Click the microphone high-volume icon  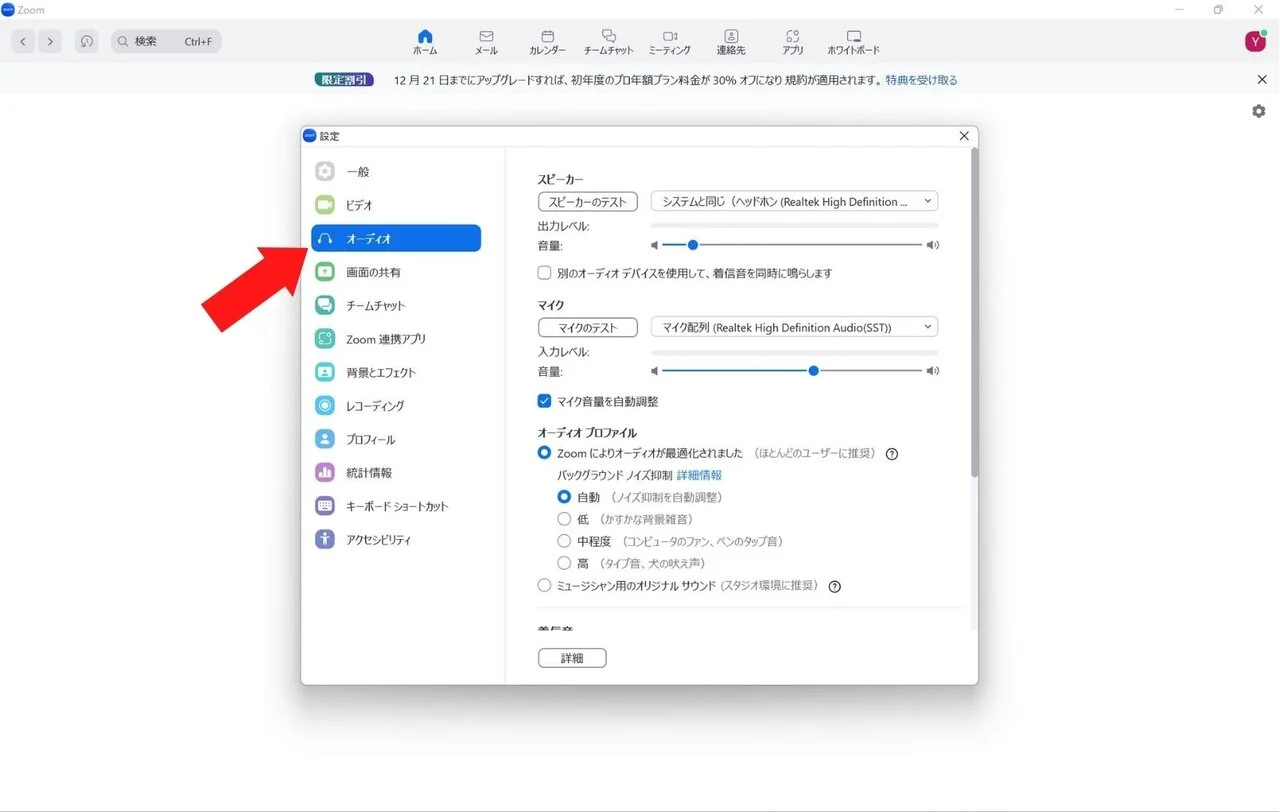933,371
